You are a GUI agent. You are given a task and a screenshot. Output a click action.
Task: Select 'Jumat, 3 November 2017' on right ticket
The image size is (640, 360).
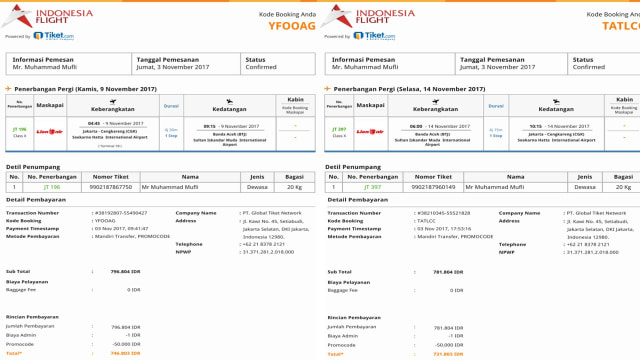(x=498, y=67)
